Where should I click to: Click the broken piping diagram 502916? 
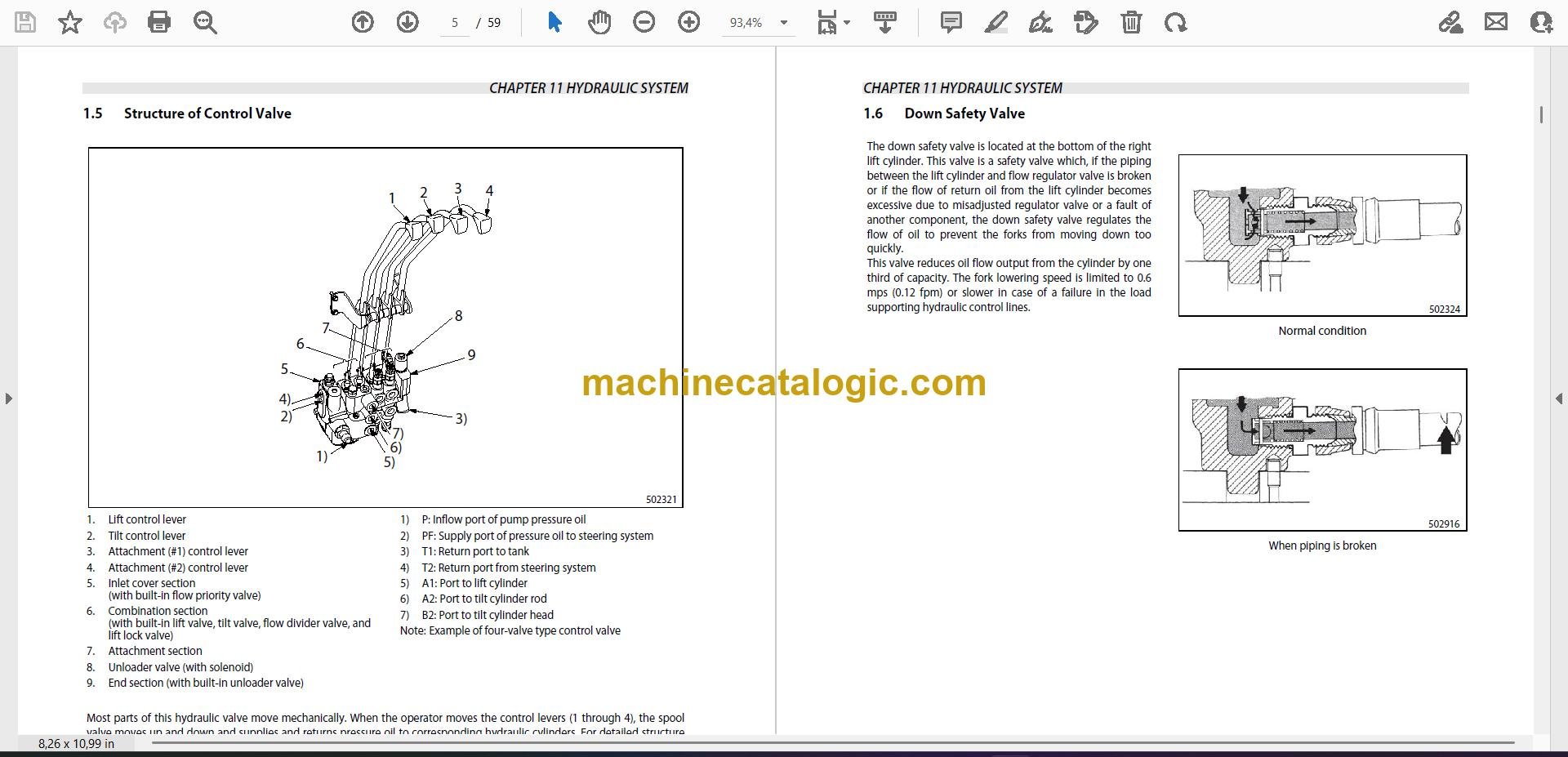click(x=1322, y=450)
